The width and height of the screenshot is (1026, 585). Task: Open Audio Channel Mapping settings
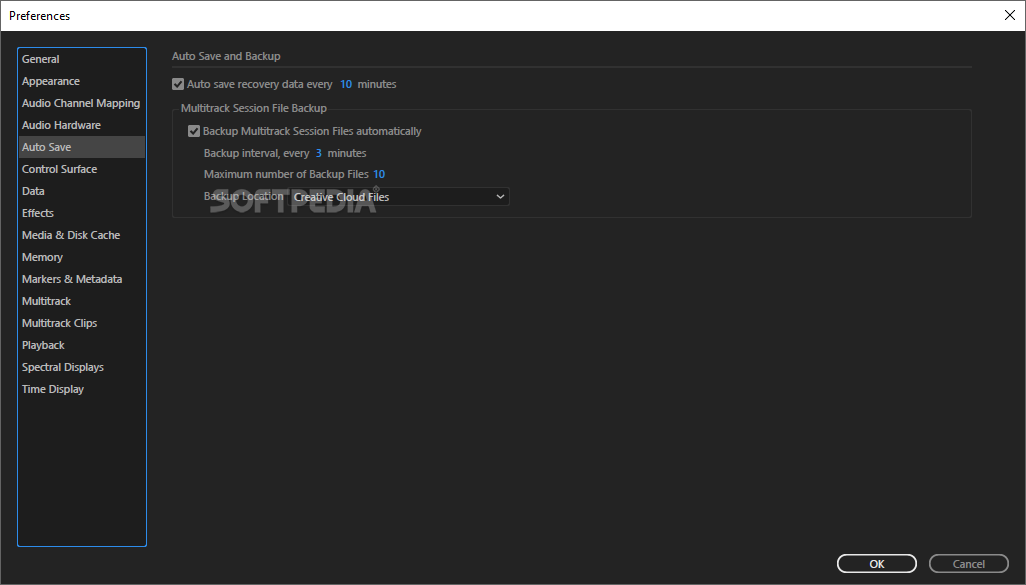point(82,103)
